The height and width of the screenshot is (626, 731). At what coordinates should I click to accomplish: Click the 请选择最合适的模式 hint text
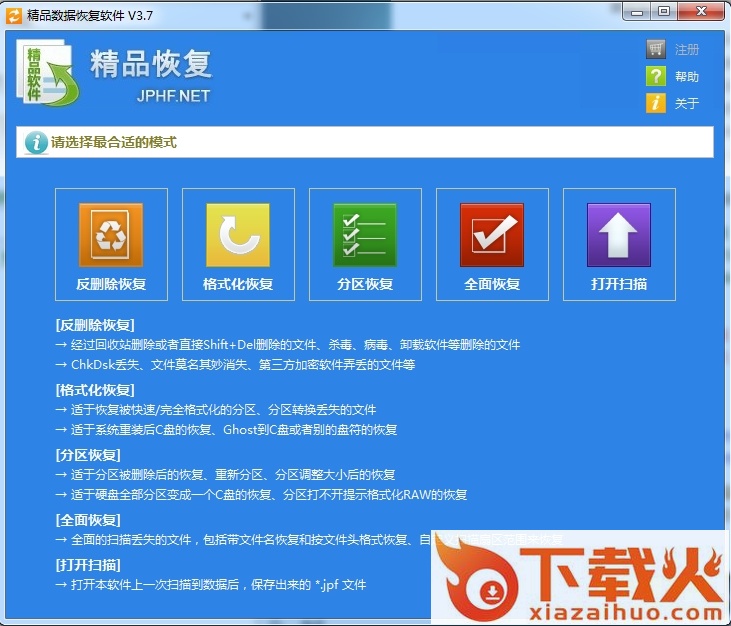tap(114, 142)
